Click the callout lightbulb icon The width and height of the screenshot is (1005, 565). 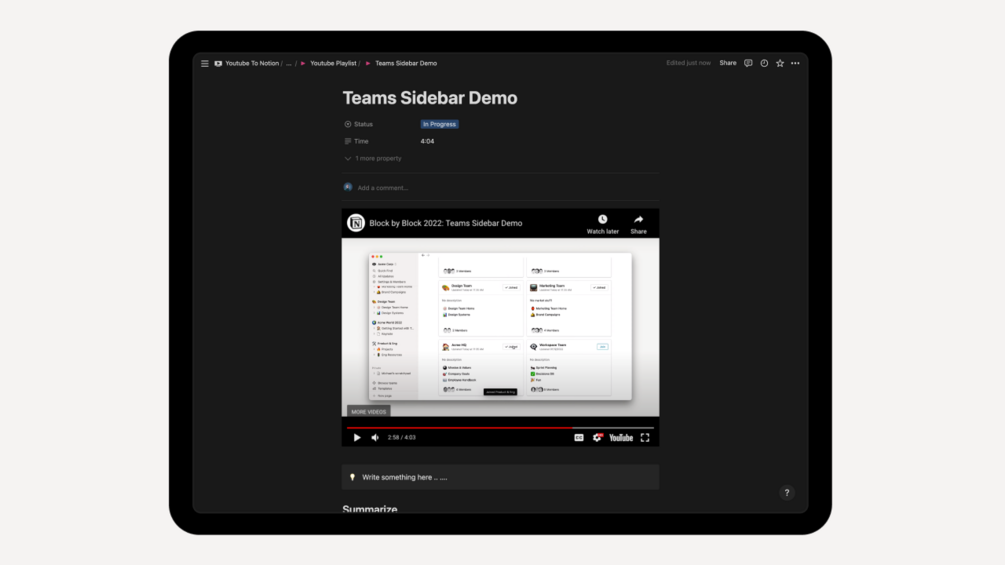(x=352, y=477)
